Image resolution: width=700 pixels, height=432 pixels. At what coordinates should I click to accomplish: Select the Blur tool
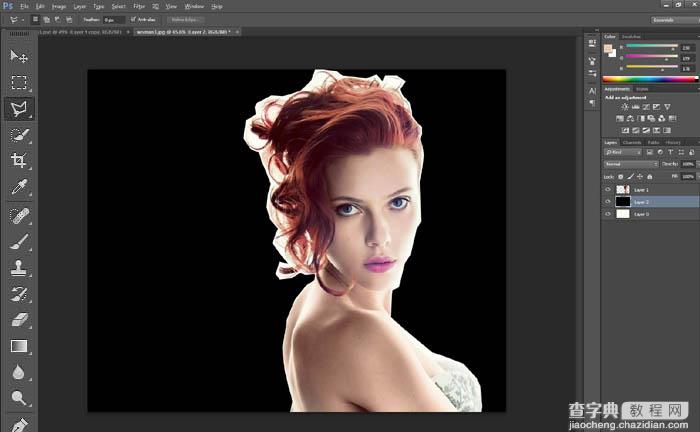(19, 372)
